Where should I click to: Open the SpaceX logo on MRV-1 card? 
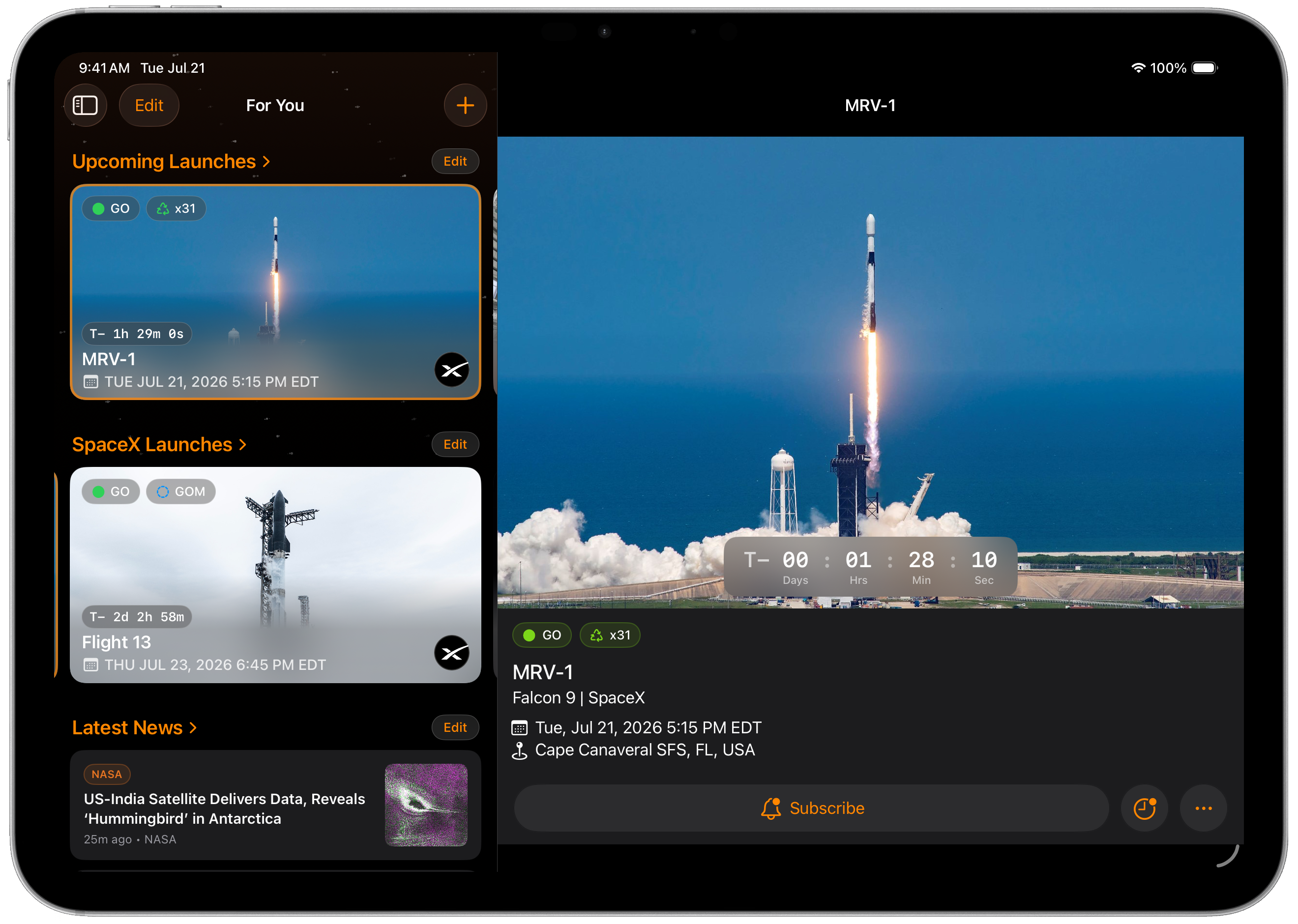tap(452, 370)
